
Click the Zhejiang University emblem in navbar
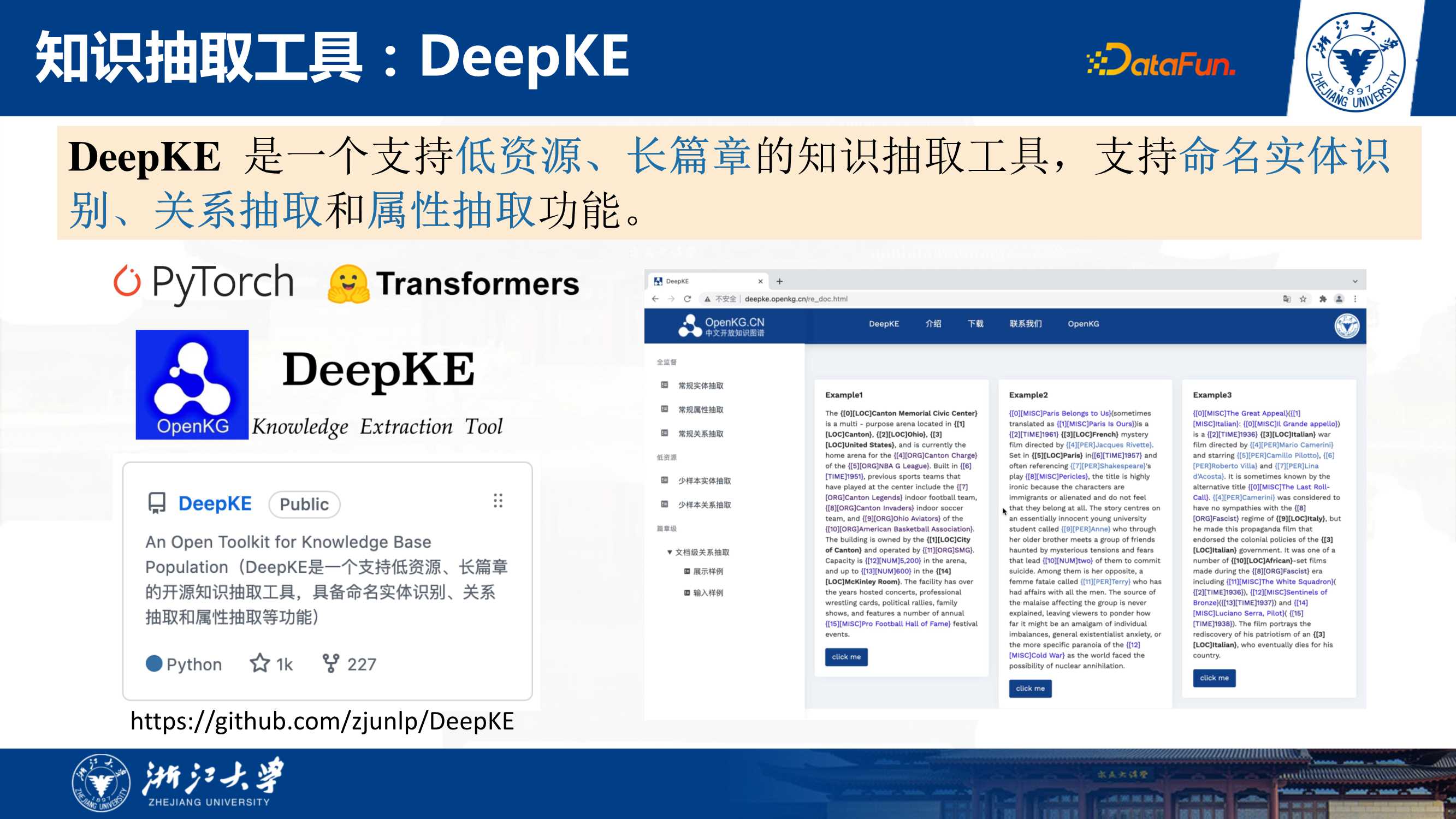click(1347, 326)
